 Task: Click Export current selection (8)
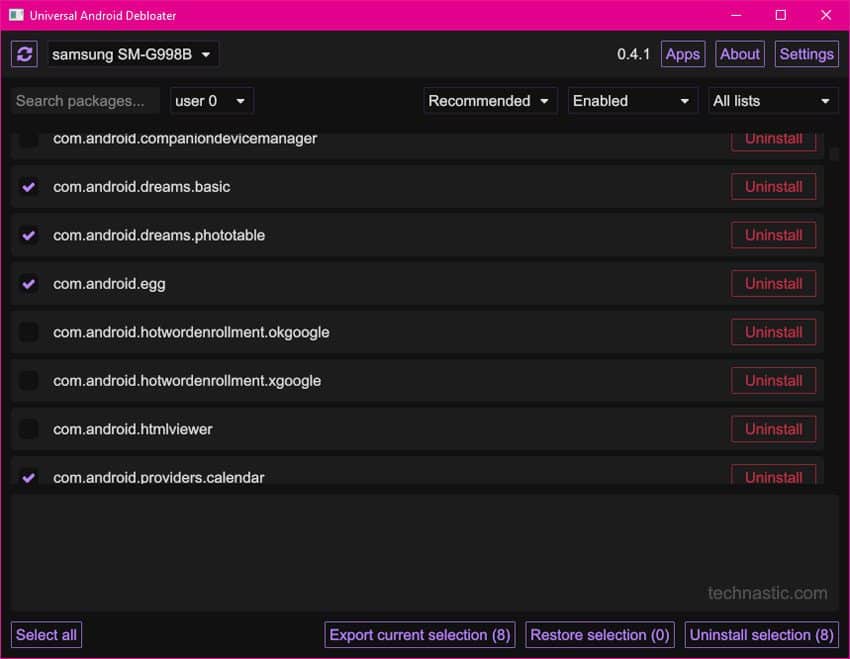pos(420,635)
